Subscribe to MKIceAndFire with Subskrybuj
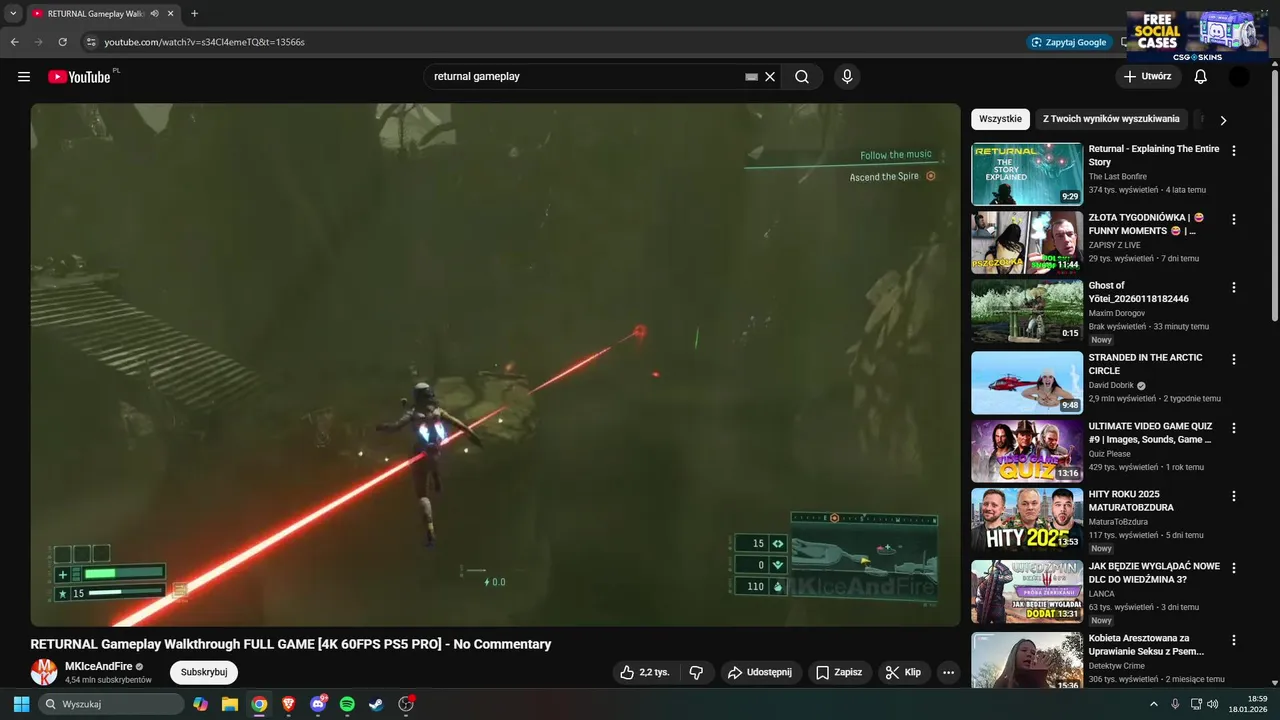Screen dimensions: 1280x720 point(204,672)
